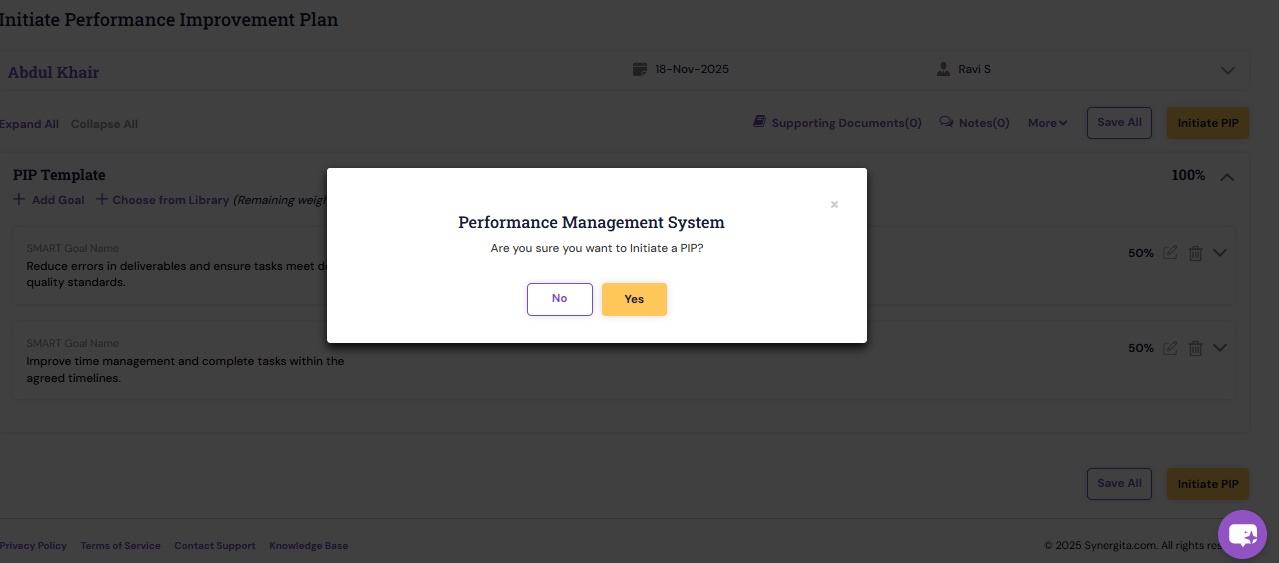This screenshot has width=1279, height=563.
Task: Click the bottom Initiate PIP button
Action: 1207,484
